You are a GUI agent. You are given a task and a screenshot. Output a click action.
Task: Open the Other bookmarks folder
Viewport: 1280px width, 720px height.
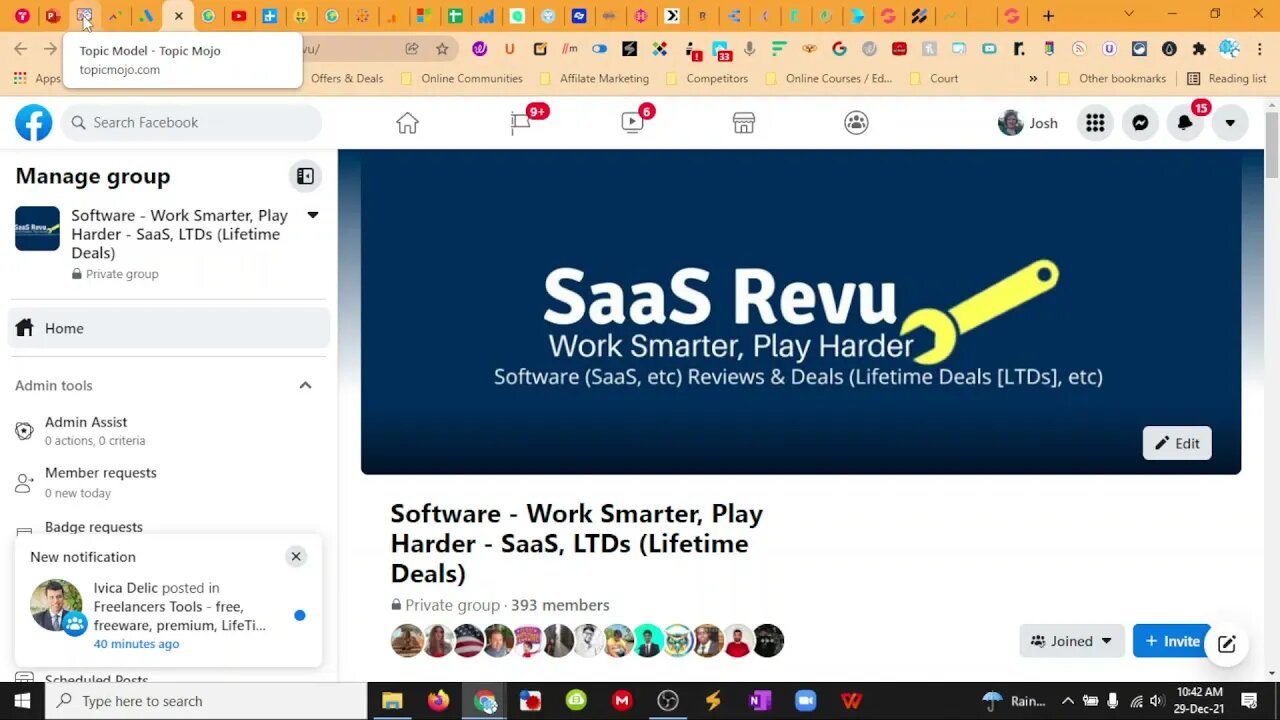pos(1111,78)
